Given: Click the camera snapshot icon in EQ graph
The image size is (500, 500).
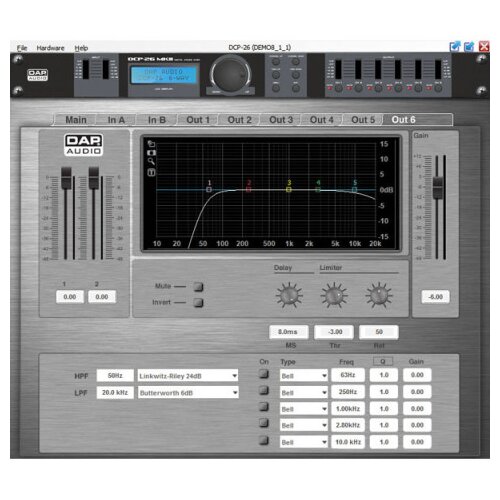Looking at the screenshot, I should pyautogui.click(x=151, y=153).
